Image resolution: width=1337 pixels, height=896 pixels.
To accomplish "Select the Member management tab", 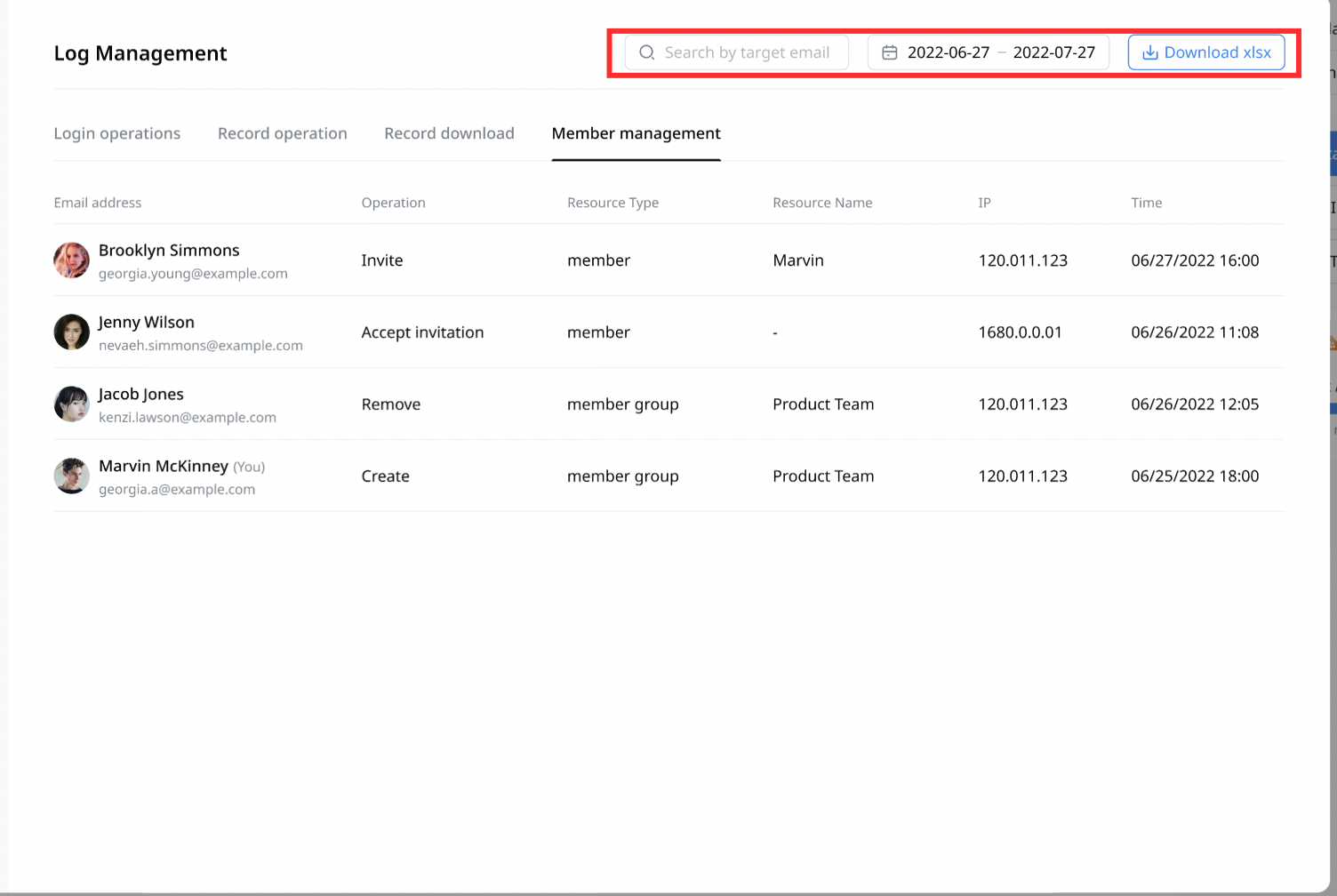I will coord(636,133).
